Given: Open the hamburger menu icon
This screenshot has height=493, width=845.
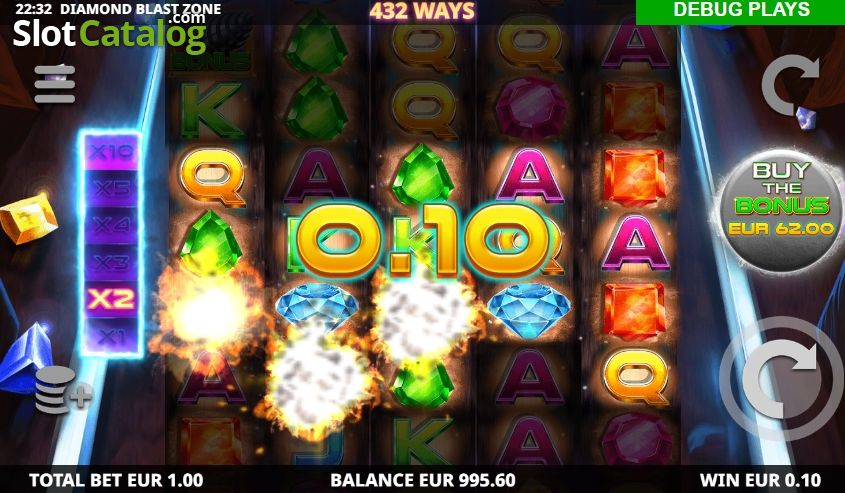Looking at the screenshot, I should click(x=54, y=84).
